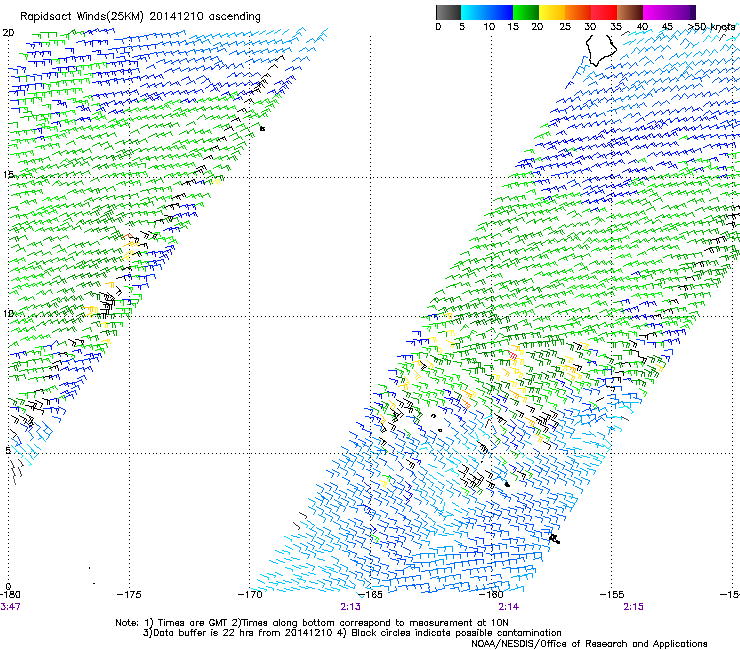Click the longitude axis label '-180'

(10, 595)
